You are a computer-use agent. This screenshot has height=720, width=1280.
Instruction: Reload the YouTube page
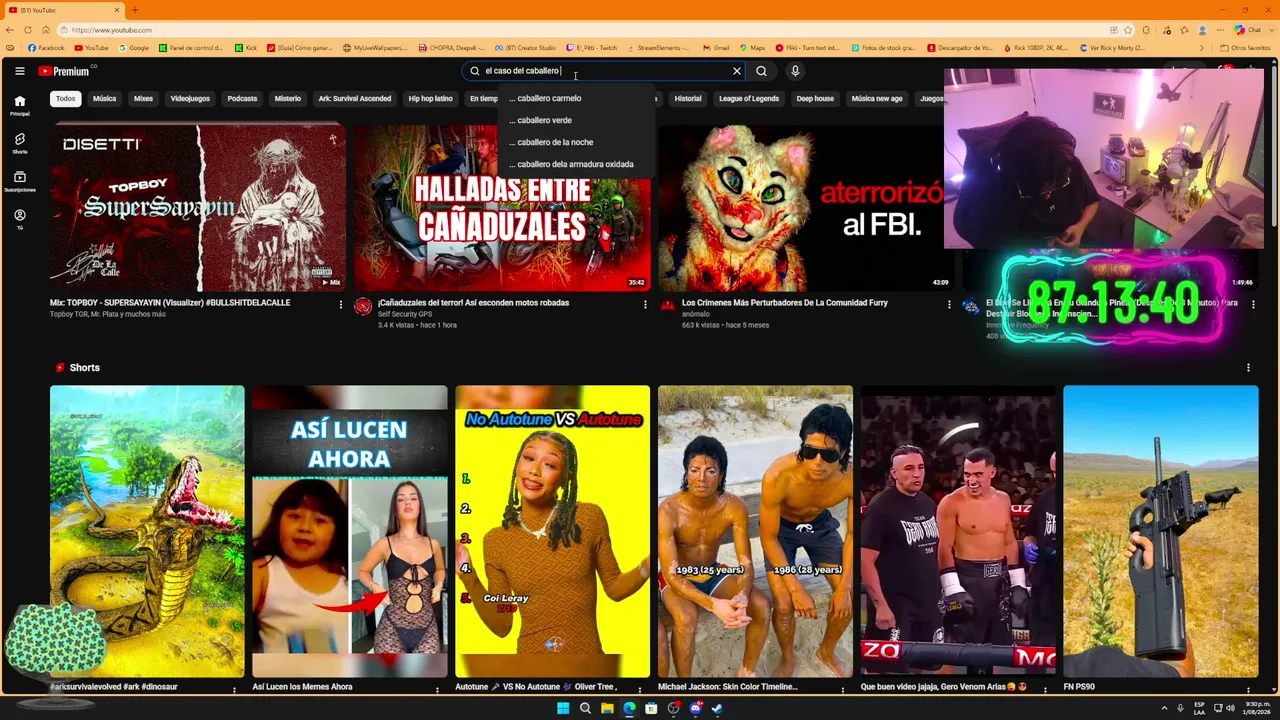tap(27, 30)
